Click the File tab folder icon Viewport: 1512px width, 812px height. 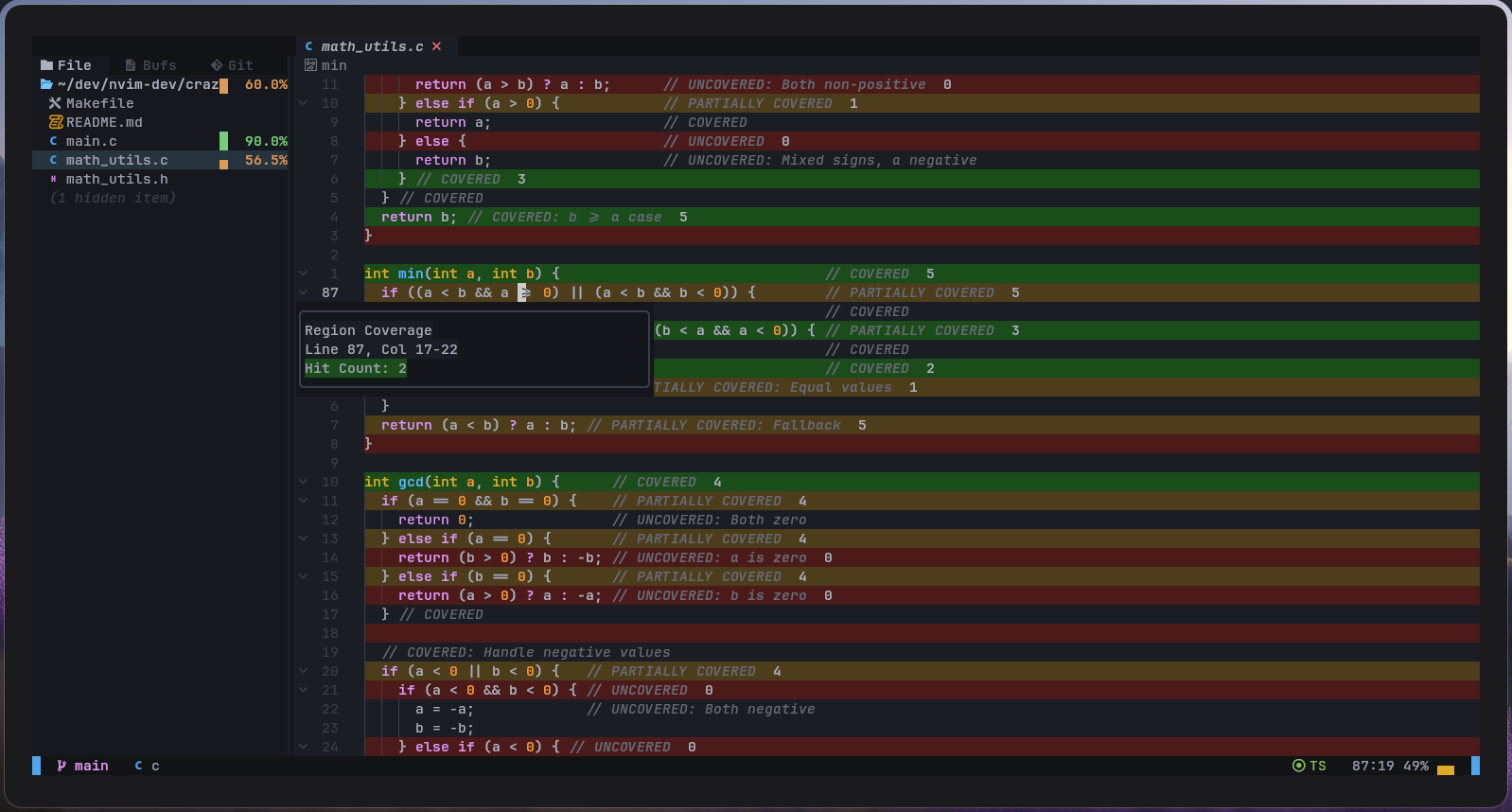coord(46,65)
